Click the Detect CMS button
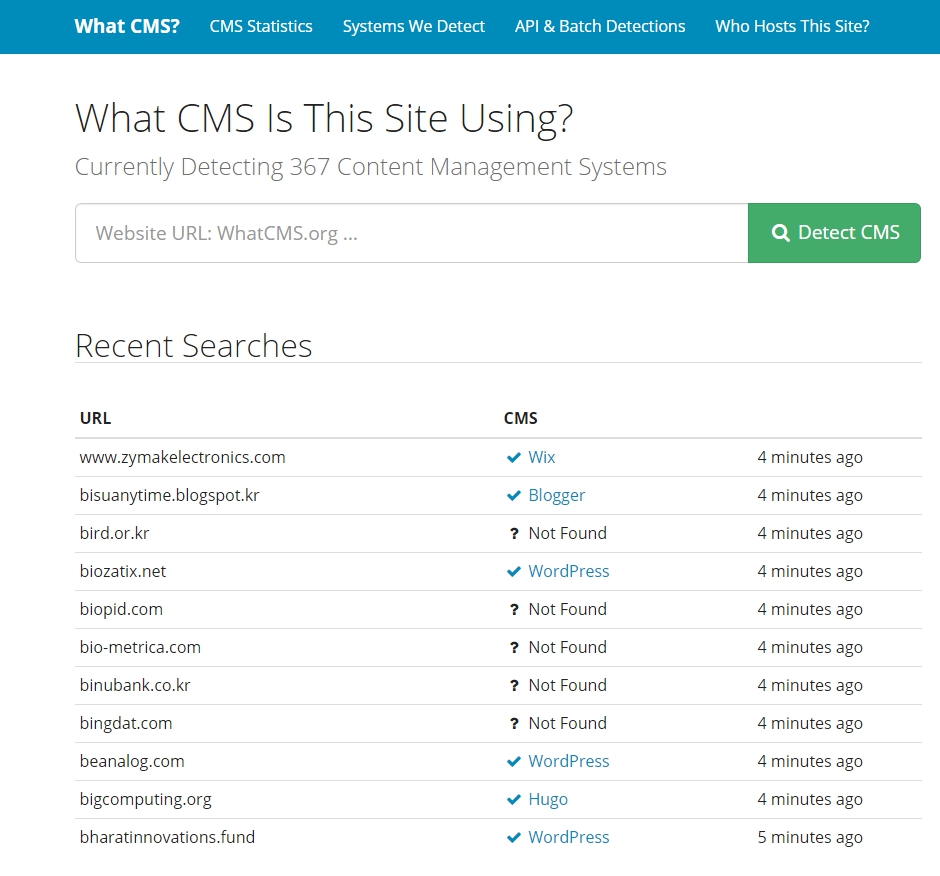Viewport: 940px width, 876px height. [x=834, y=233]
